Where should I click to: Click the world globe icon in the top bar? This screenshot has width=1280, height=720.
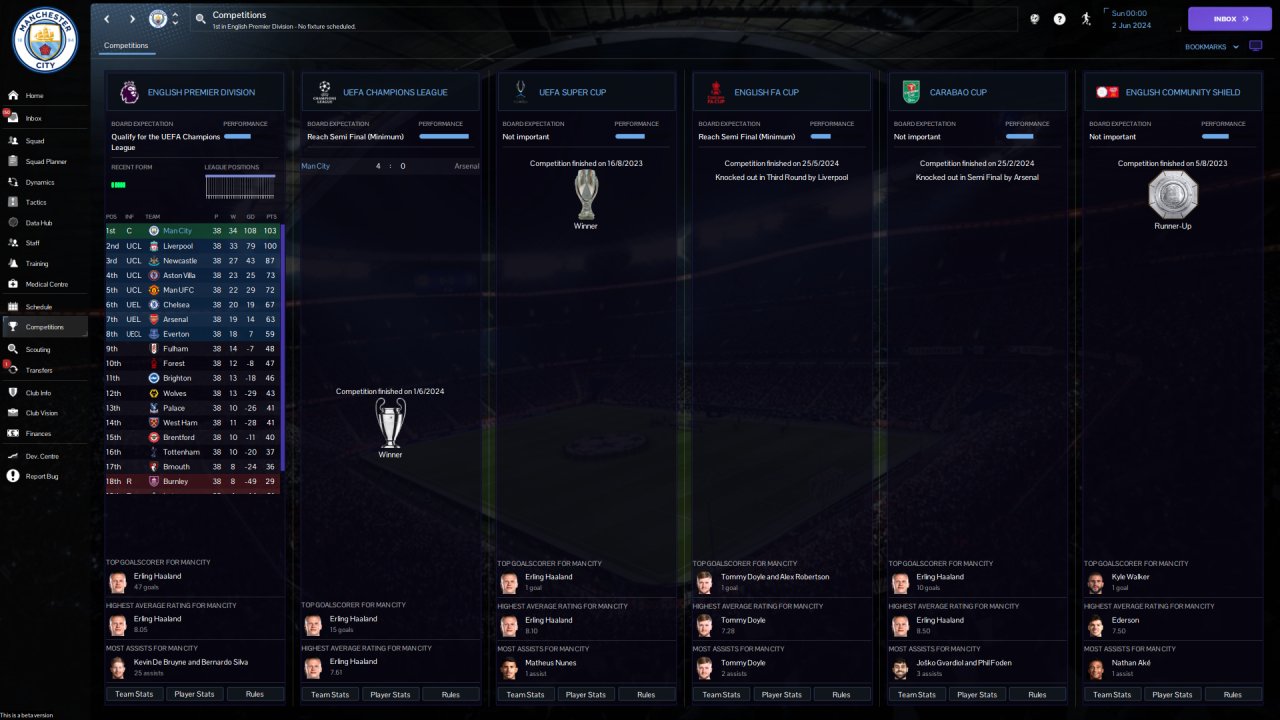pyautogui.click(x=1034, y=19)
